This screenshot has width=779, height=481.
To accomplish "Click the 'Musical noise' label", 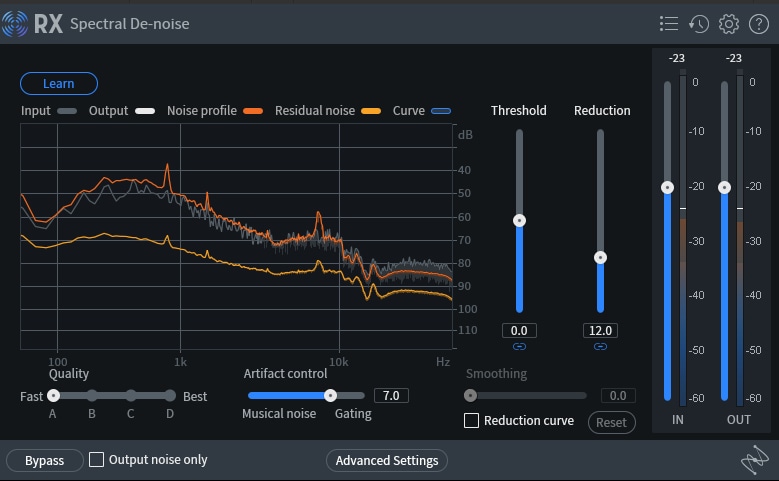I will pos(279,413).
